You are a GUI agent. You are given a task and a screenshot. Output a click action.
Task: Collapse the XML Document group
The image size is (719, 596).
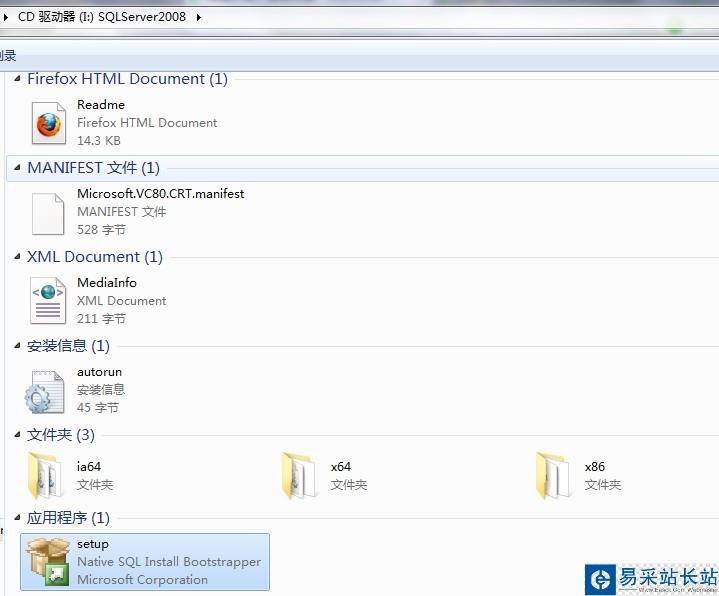(x=17, y=256)
